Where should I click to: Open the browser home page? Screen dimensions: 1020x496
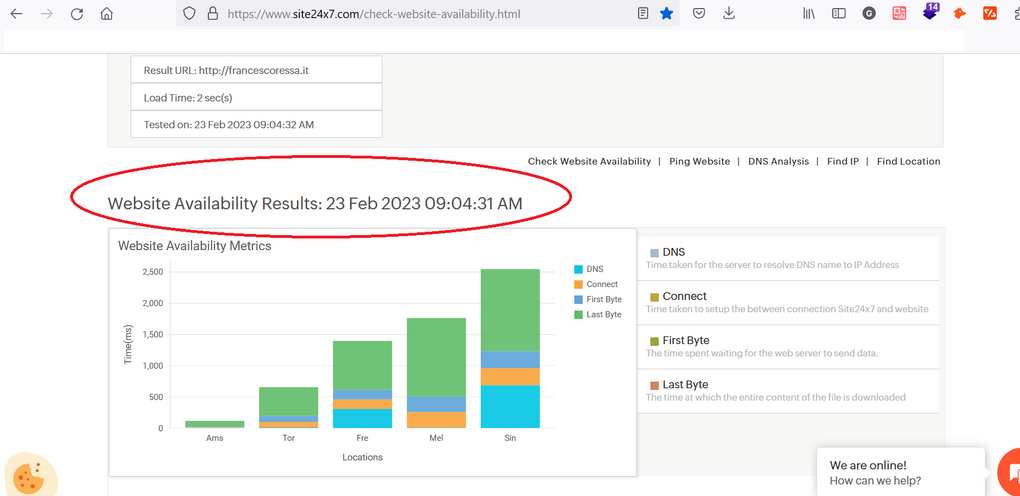coord(107,13)
